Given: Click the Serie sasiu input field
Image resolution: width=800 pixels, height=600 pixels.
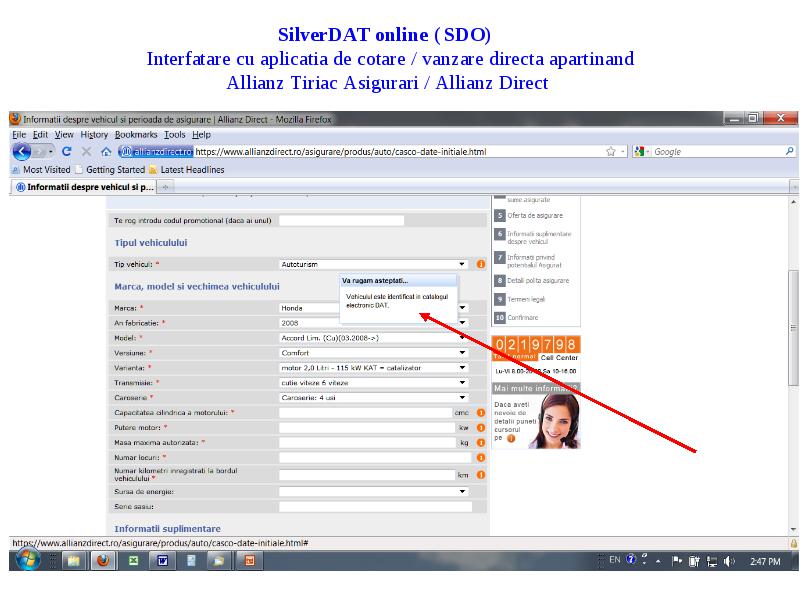Looking at the screenshot, I should click(x=376, y=507).
